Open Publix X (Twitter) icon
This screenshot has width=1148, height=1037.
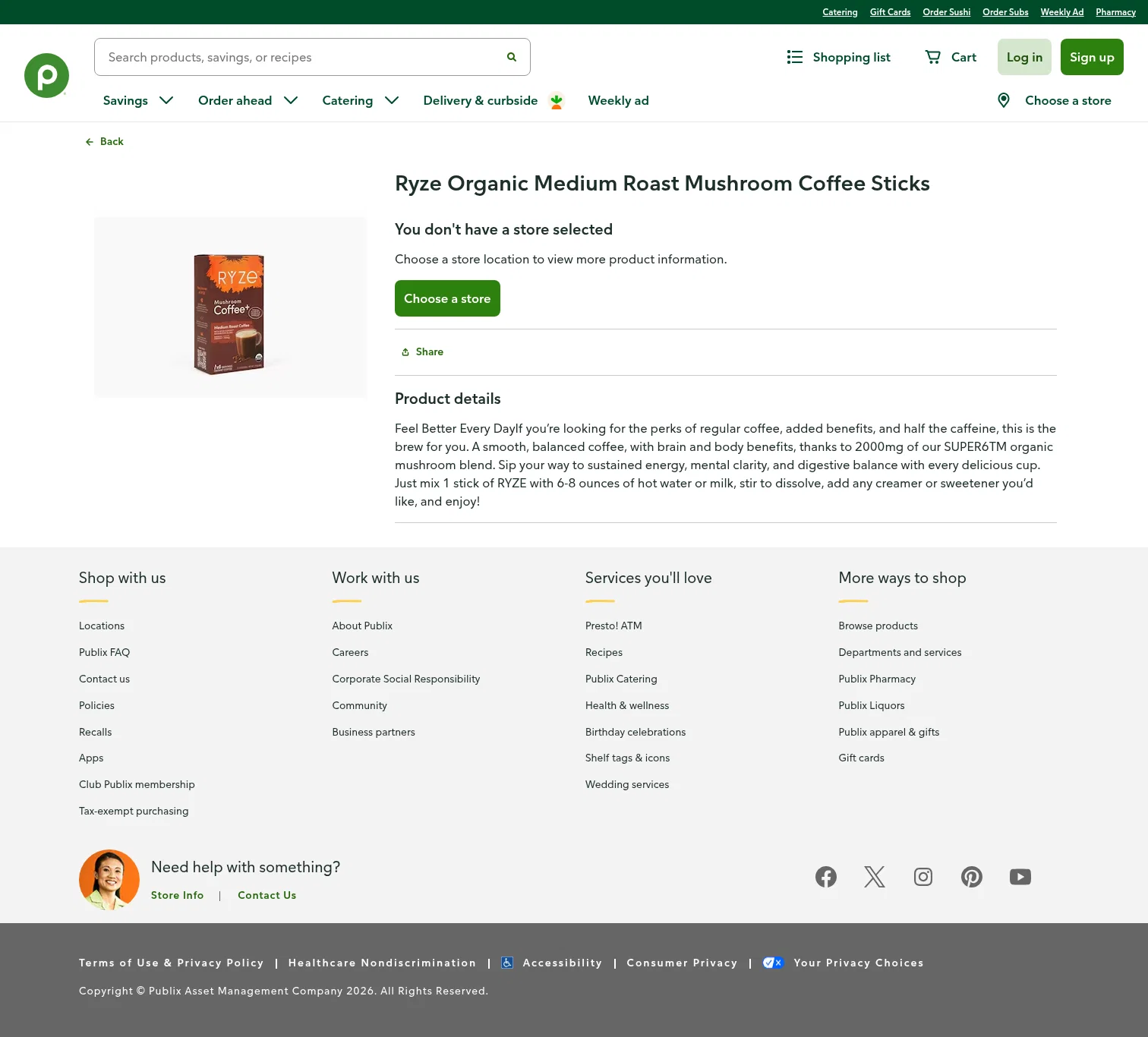pos(875,877)
